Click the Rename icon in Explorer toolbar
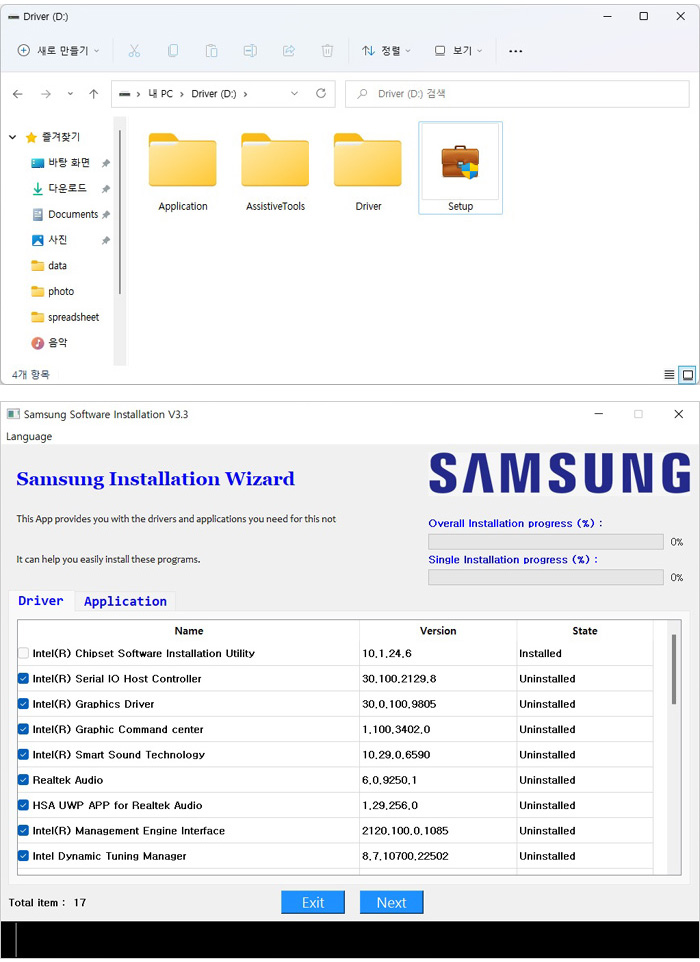This screenshot has height=962, width=700. coord(250,51)
